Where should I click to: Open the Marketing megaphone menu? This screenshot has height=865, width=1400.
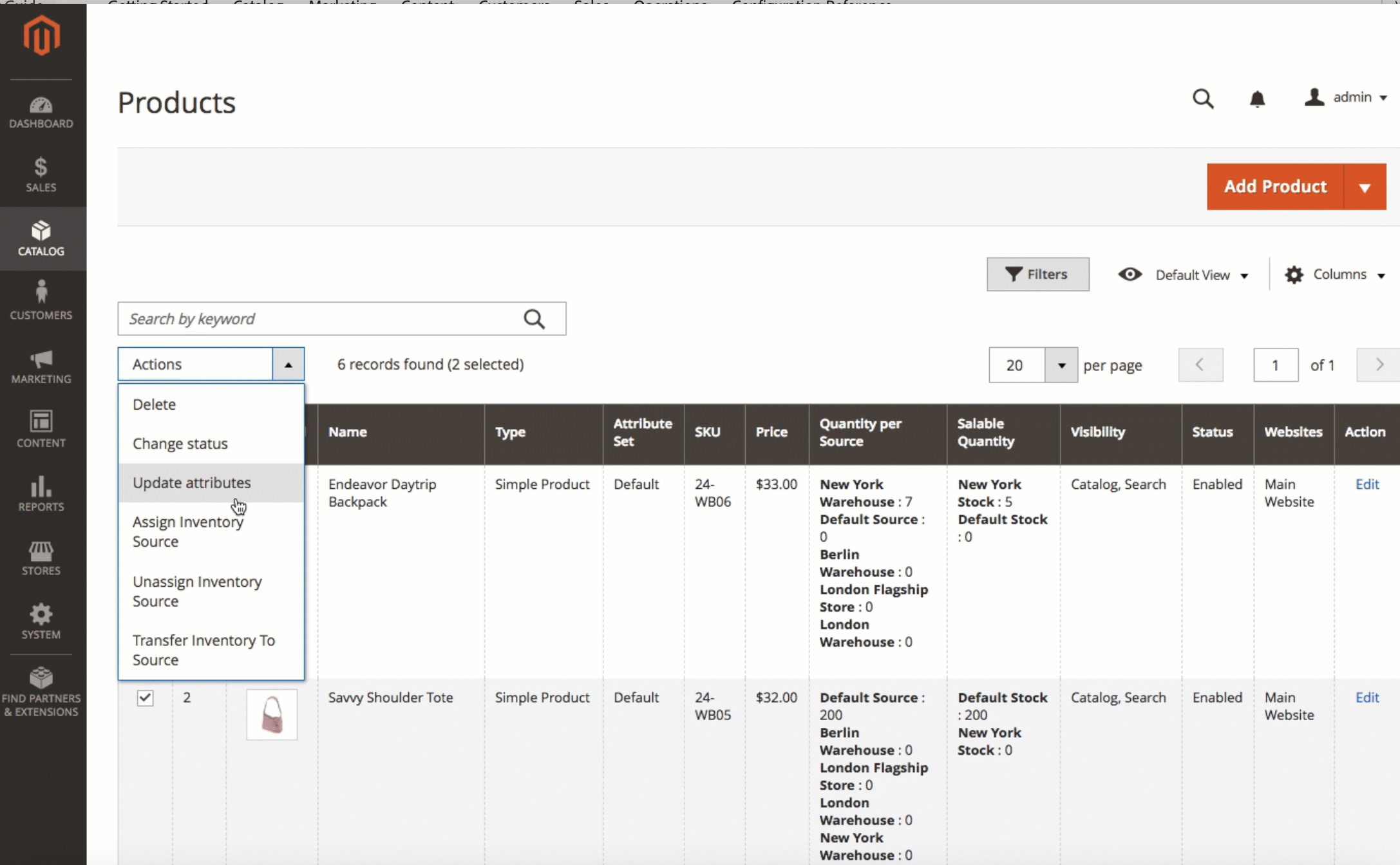(41, 366)
